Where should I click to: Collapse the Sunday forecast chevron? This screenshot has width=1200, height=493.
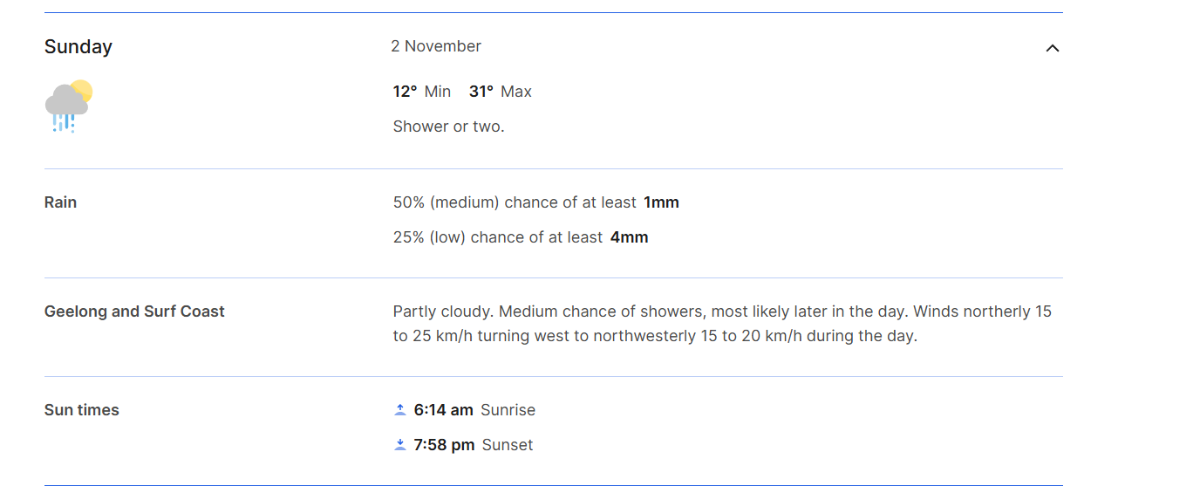pos(1052,48)
